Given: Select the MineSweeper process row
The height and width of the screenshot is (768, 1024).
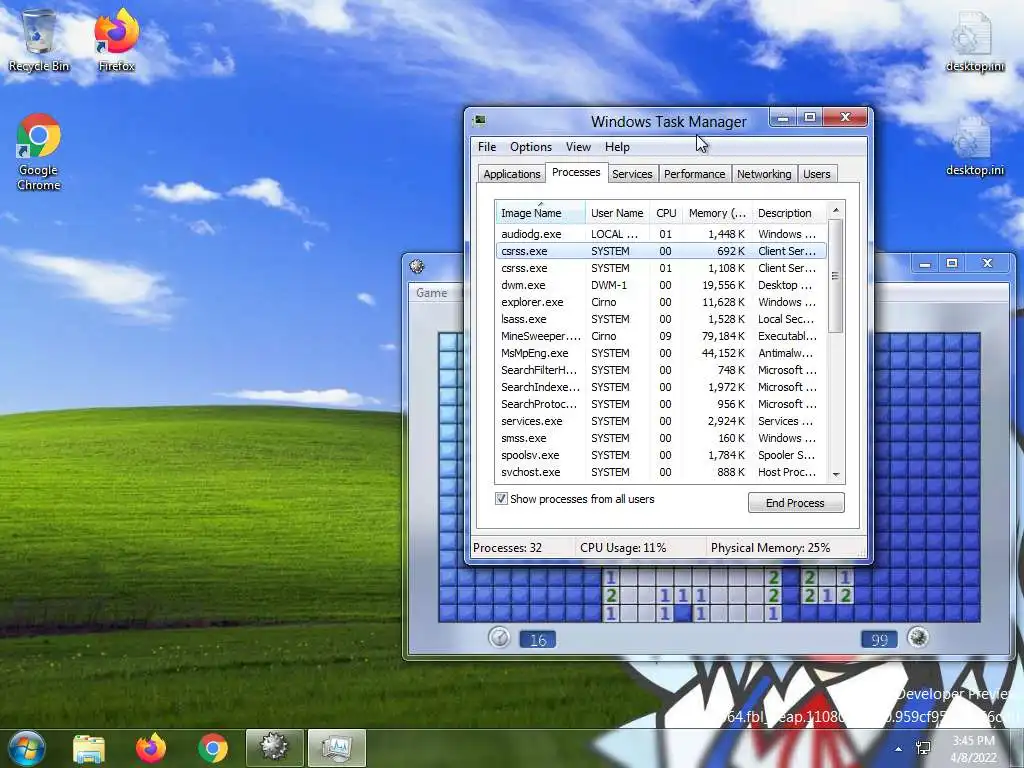Looking at the screenshot, I should click(x=660, y=336).
